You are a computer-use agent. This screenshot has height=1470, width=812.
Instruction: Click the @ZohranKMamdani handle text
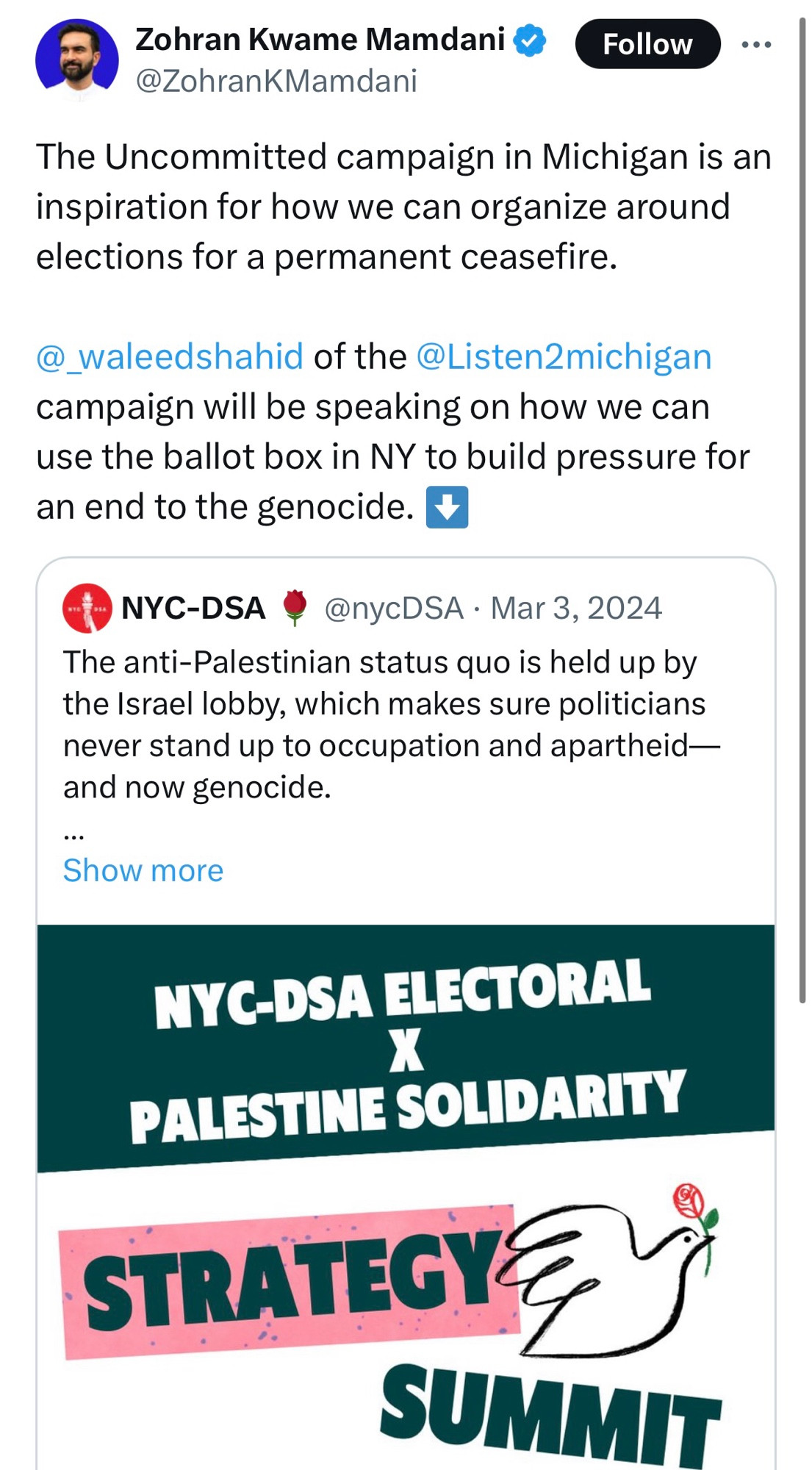pyautogui.click(x=276, y=81)
